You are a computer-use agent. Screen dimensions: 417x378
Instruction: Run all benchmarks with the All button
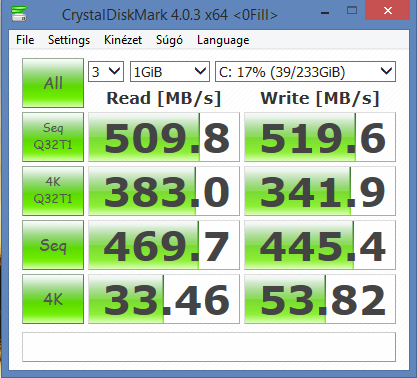[53, 83]
